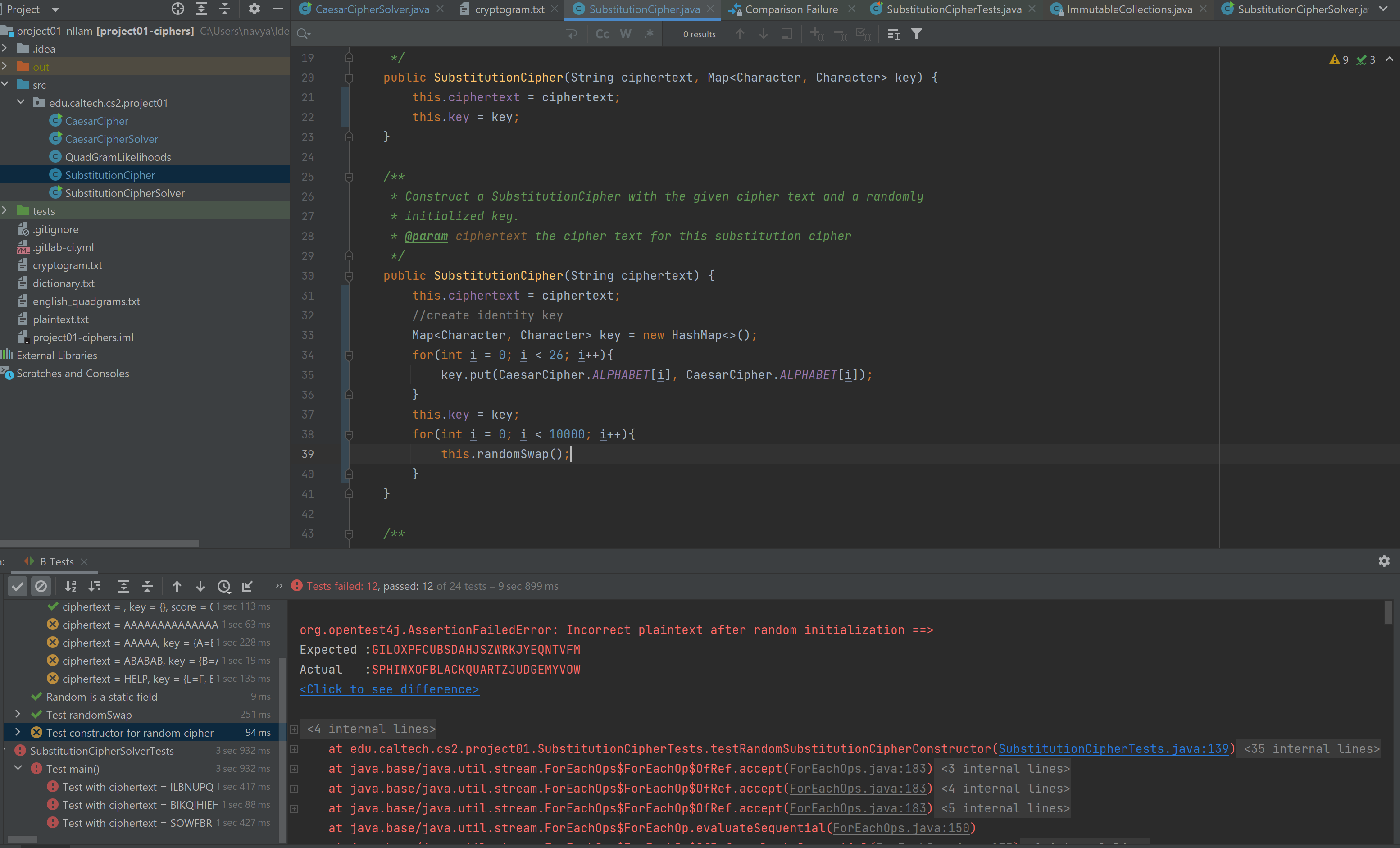
Task: Expand Test randomSwap result node
Action: [x=18, y=715]
